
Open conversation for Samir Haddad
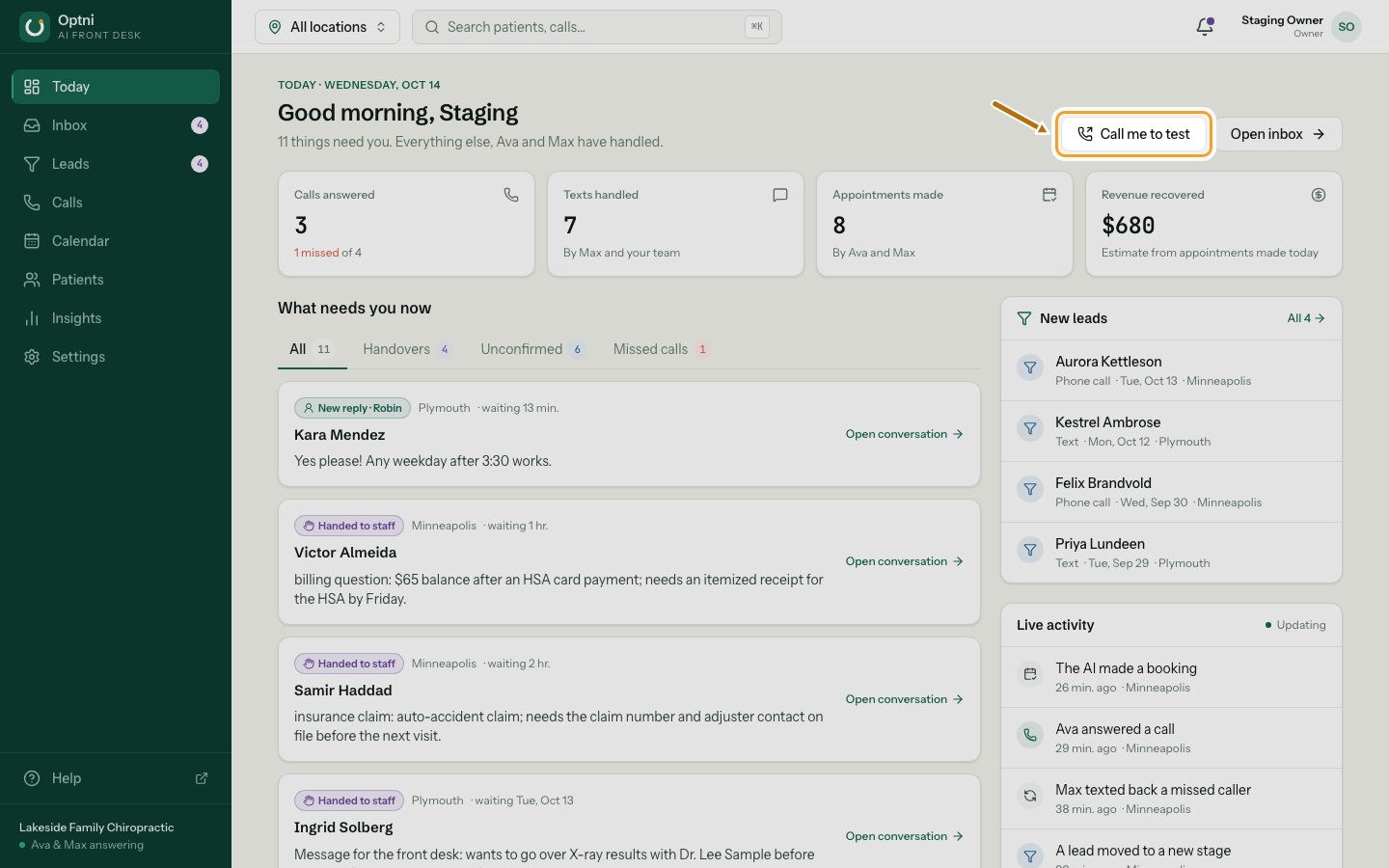[x=905, y=699]
